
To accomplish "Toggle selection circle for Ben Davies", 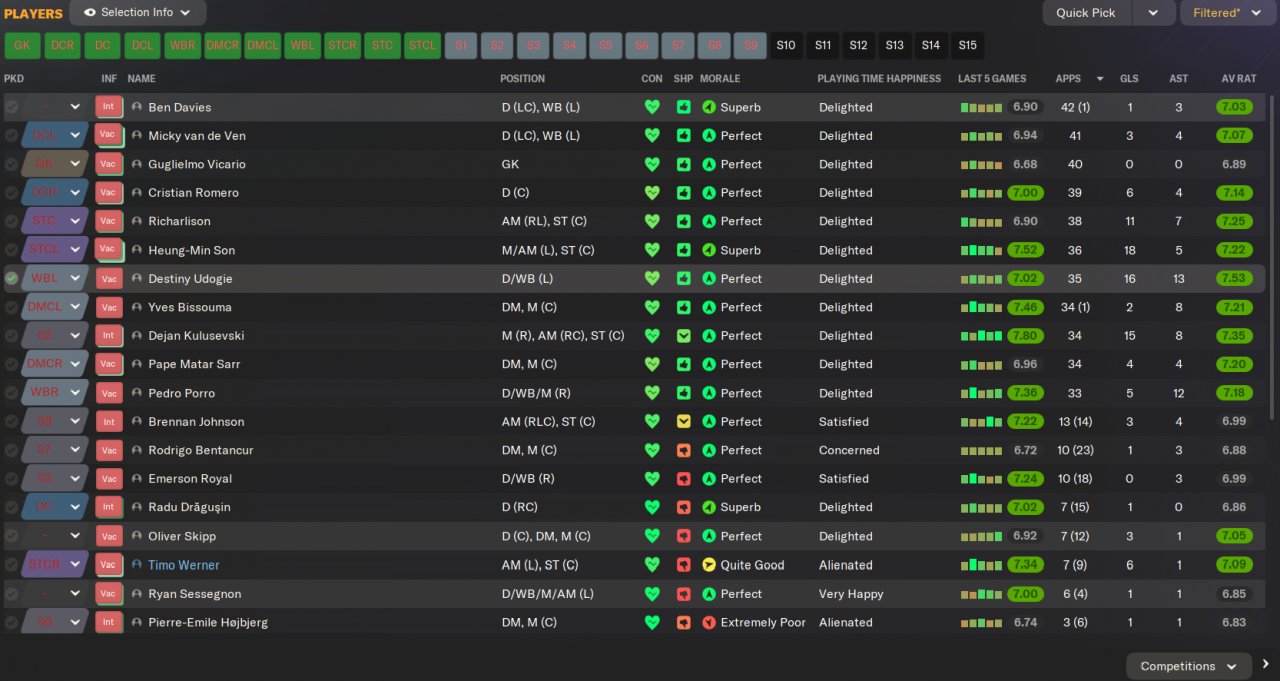I will point(11,107).
